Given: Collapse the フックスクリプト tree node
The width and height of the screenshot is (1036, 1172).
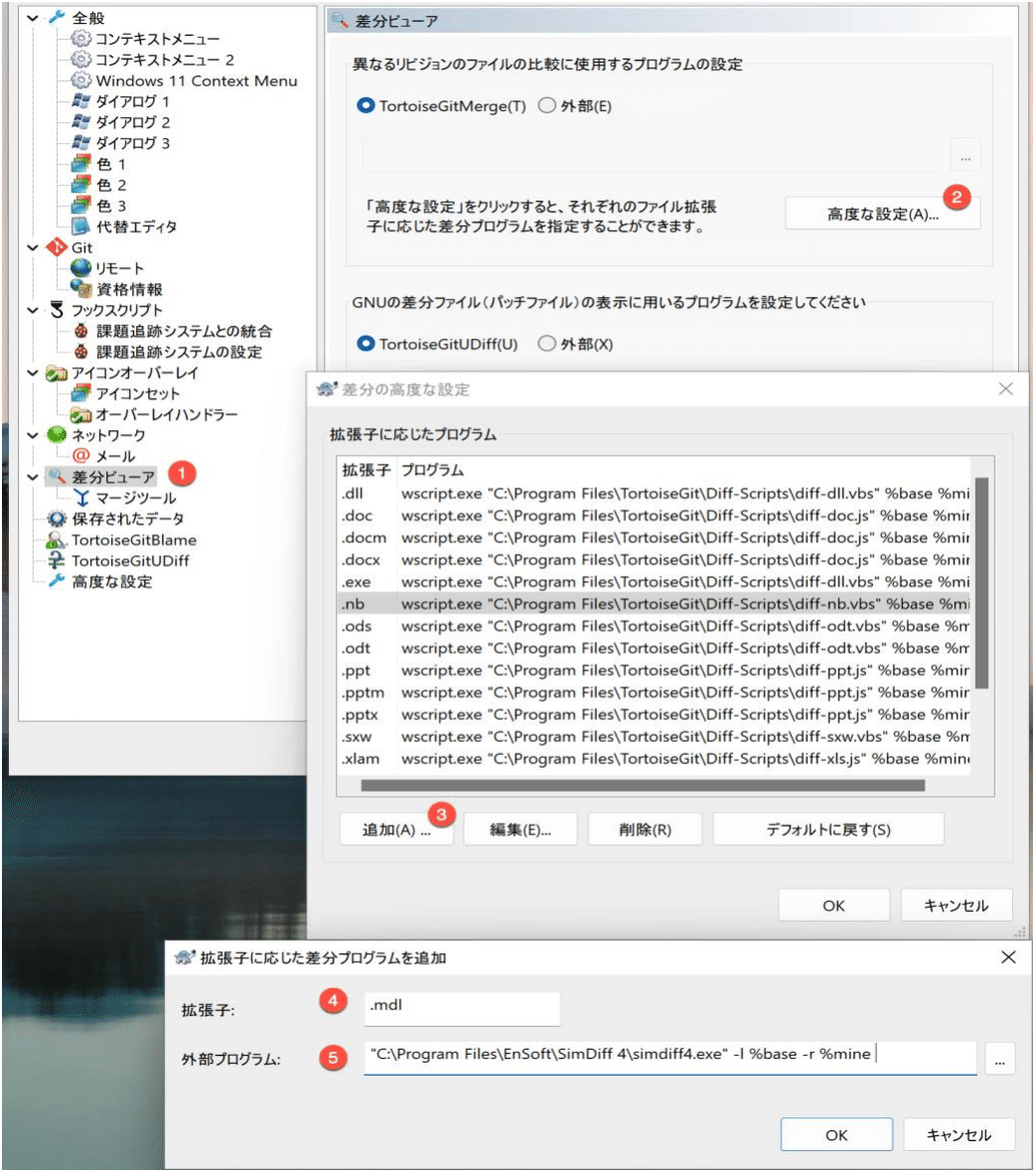Looking at the screenshot, I should tap(32, 310).
